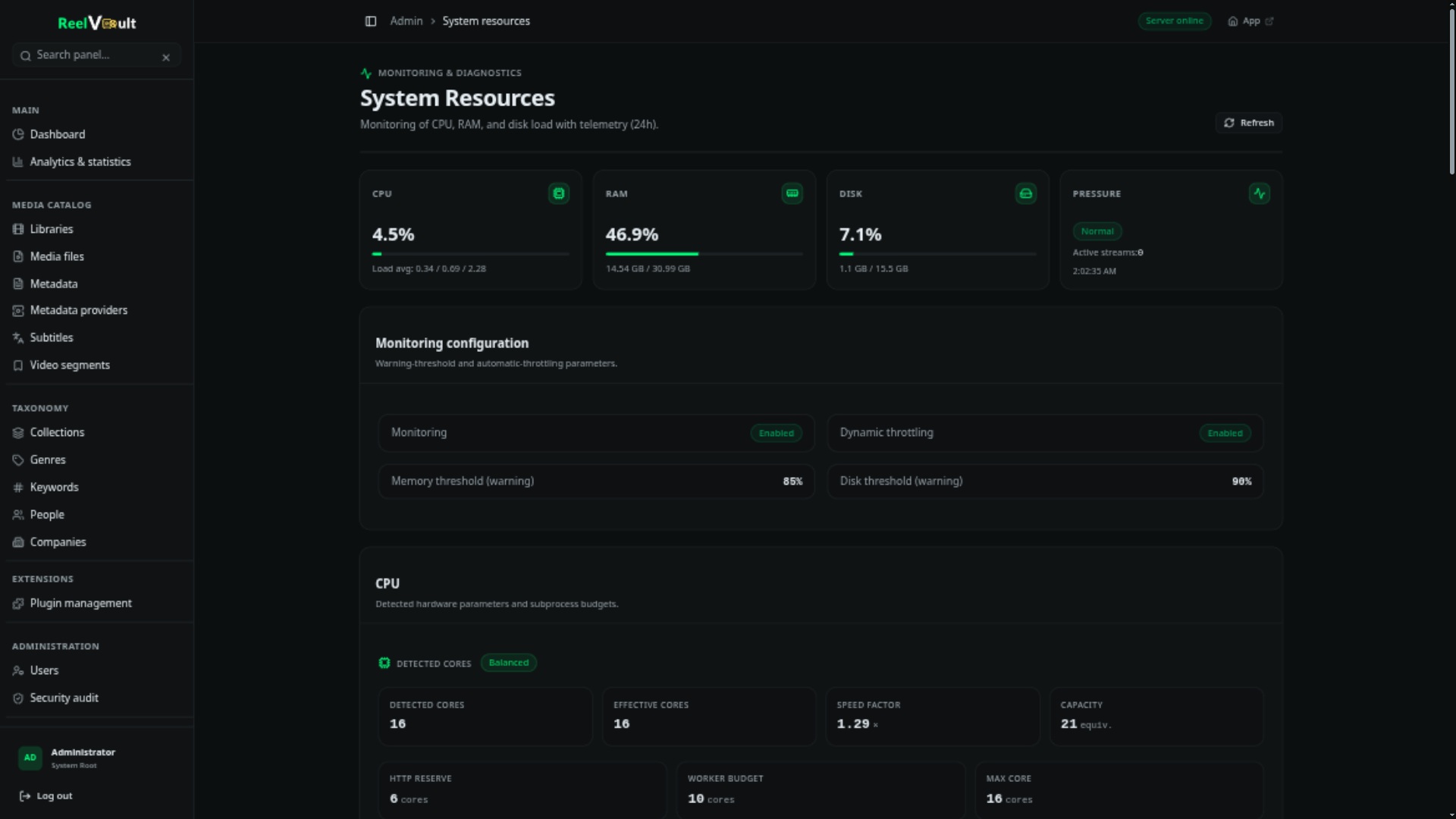Click the Genres tag icon
The width and height of the screenshot is (1456, 819).
pyautogui.click(x=18, y=460)
